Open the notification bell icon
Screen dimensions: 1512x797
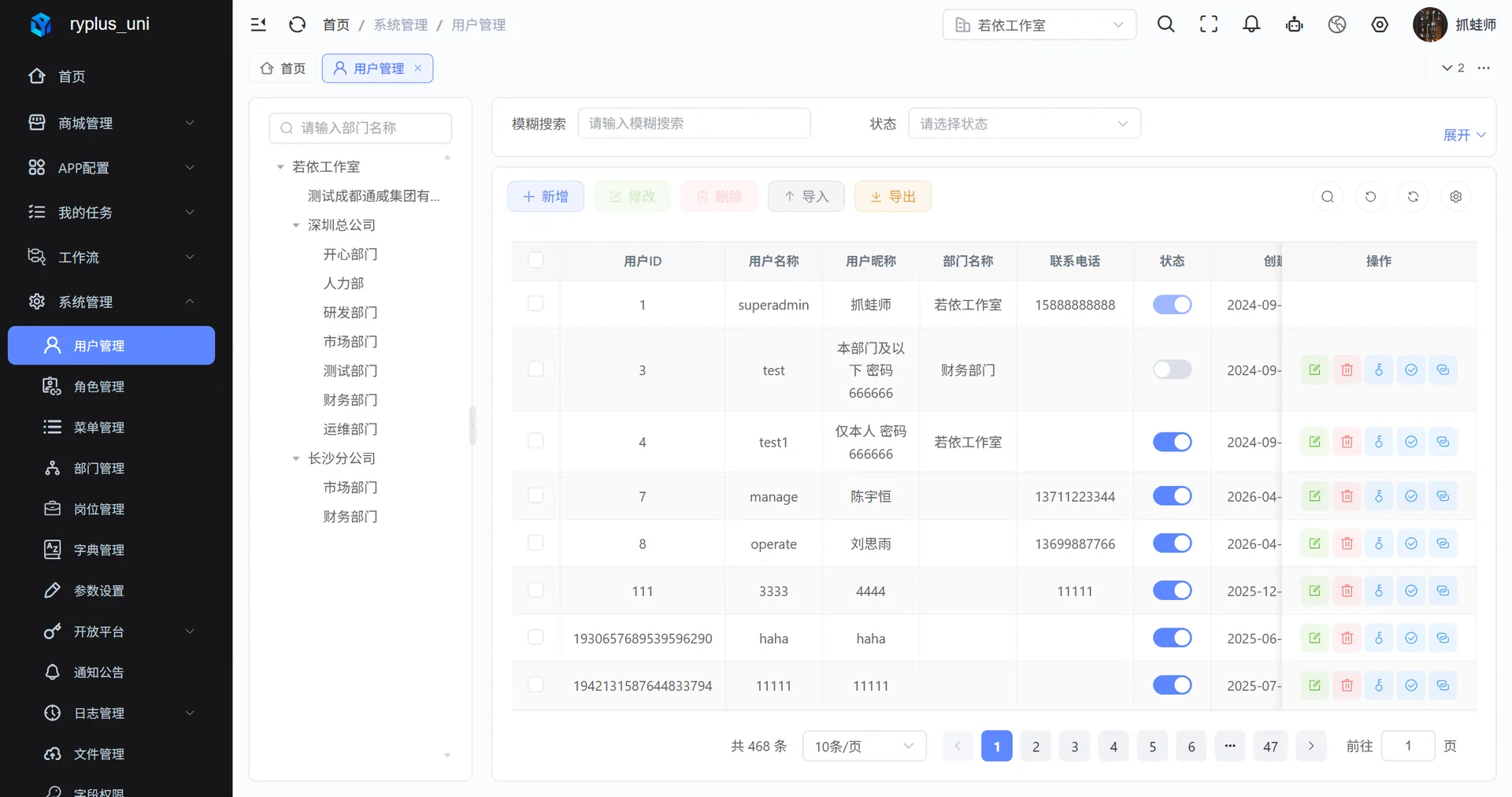tap(1251, 24)
